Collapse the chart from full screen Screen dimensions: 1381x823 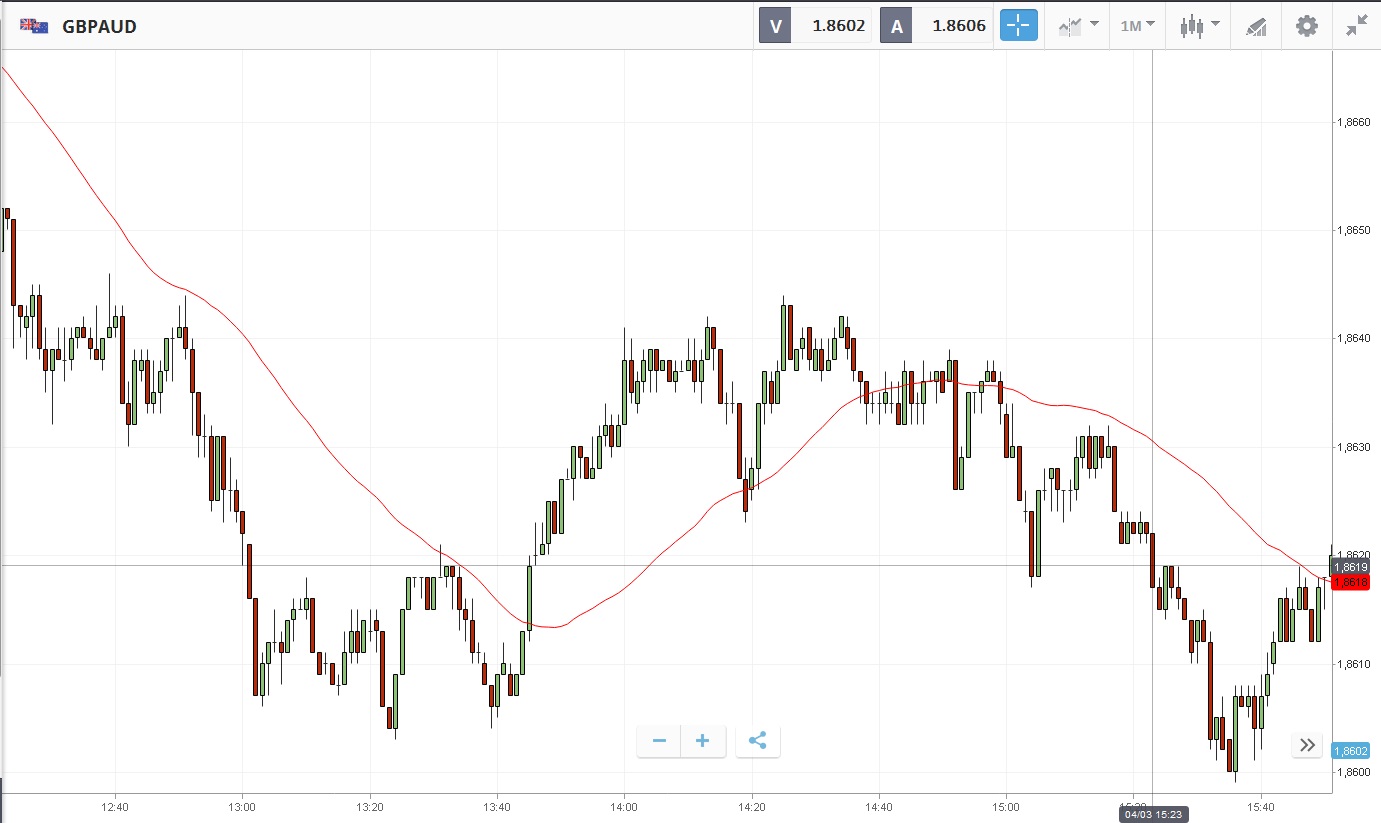(x=1357, y=26)
